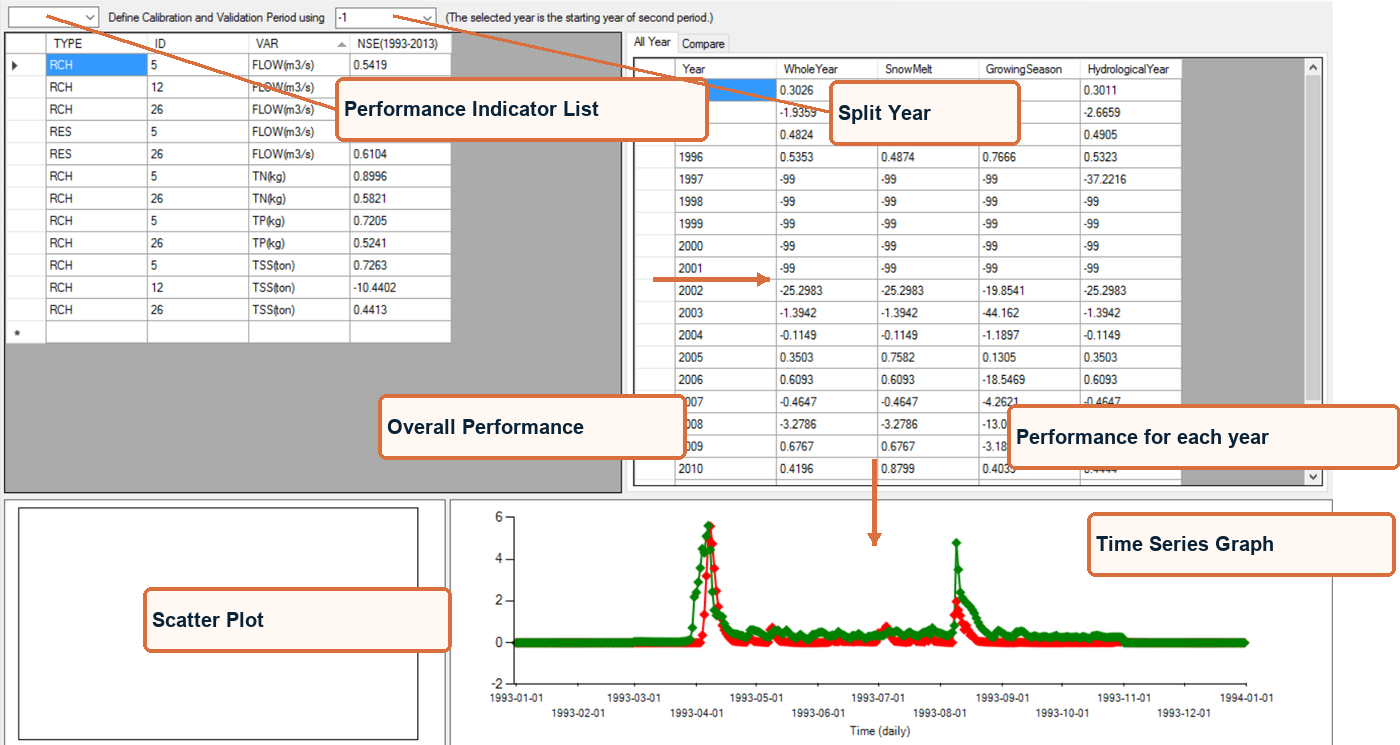Click the SnowMelt column header

(928, 69)
